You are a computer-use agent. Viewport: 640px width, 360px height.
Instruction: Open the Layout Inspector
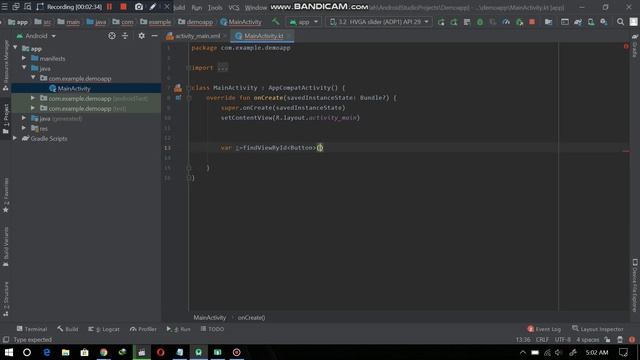598,329
